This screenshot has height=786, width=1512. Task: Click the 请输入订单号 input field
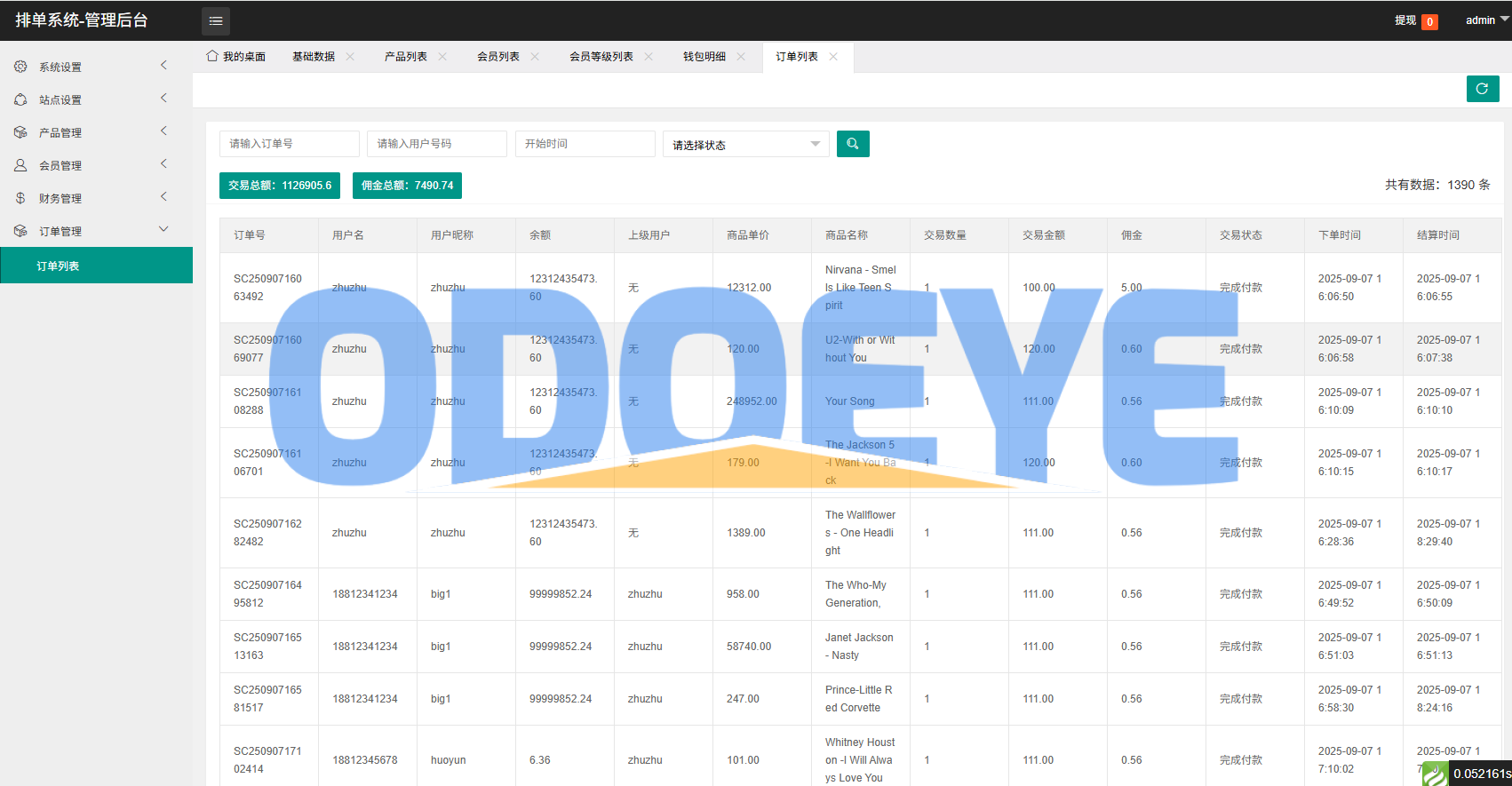click(x=289, y=144)
